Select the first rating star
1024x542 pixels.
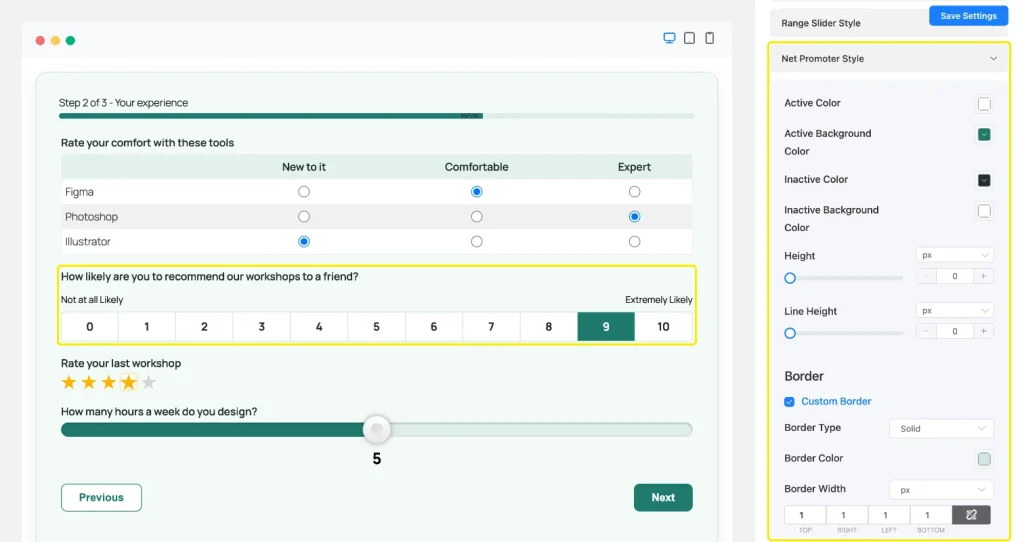click(69, 382)
